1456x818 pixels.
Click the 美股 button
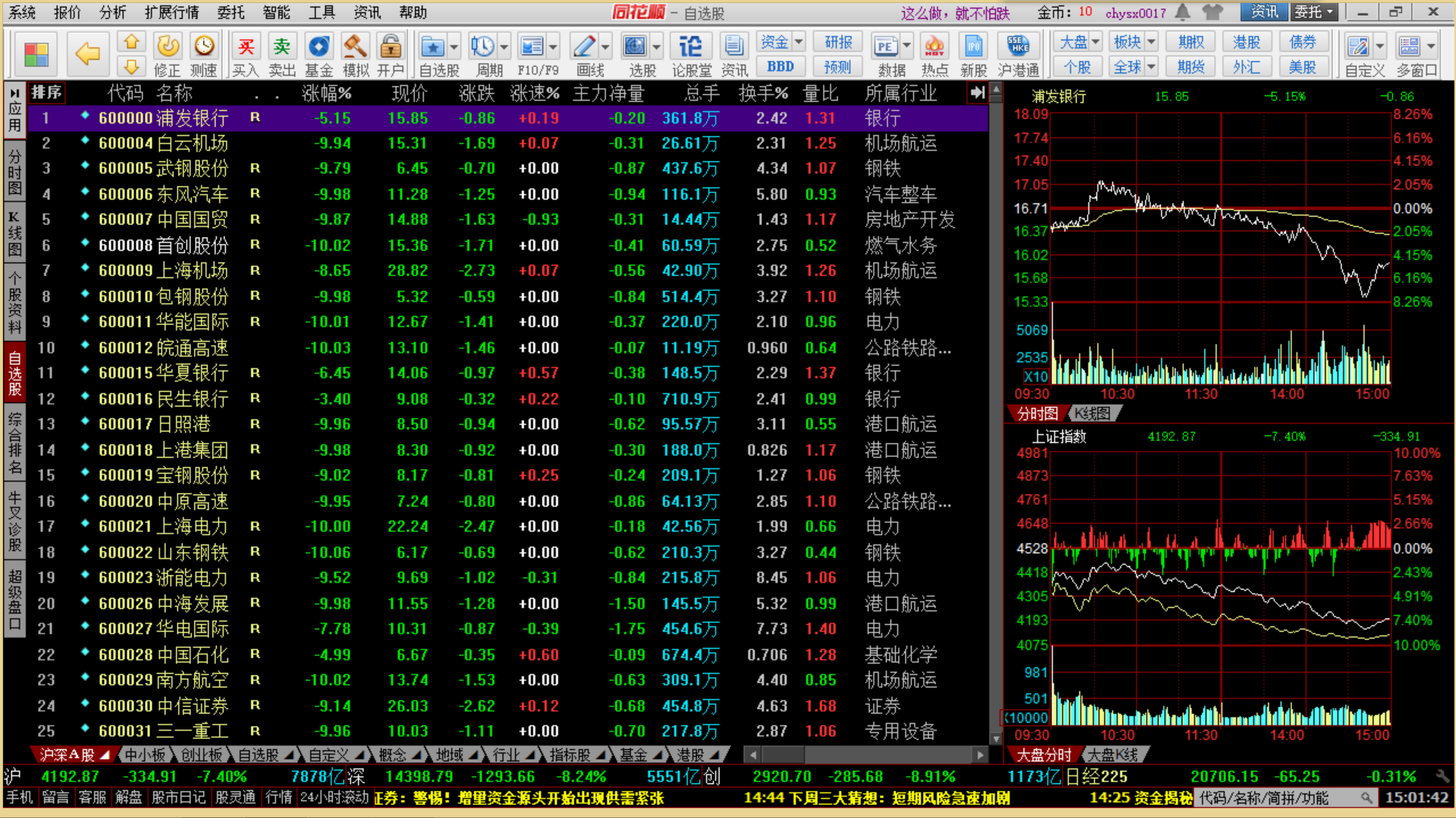click(1302, 67)
